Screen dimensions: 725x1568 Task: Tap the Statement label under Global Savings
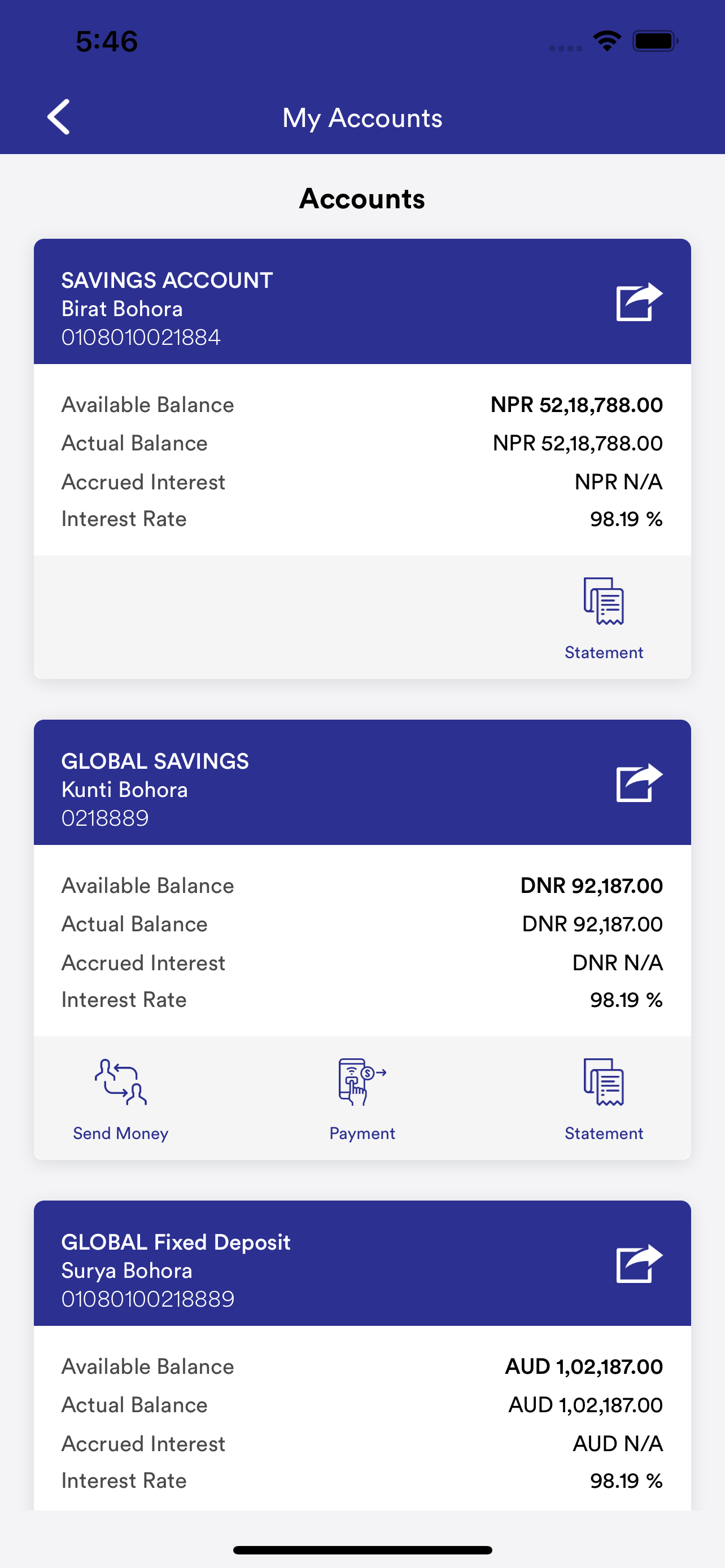(x=604, y=1133)
